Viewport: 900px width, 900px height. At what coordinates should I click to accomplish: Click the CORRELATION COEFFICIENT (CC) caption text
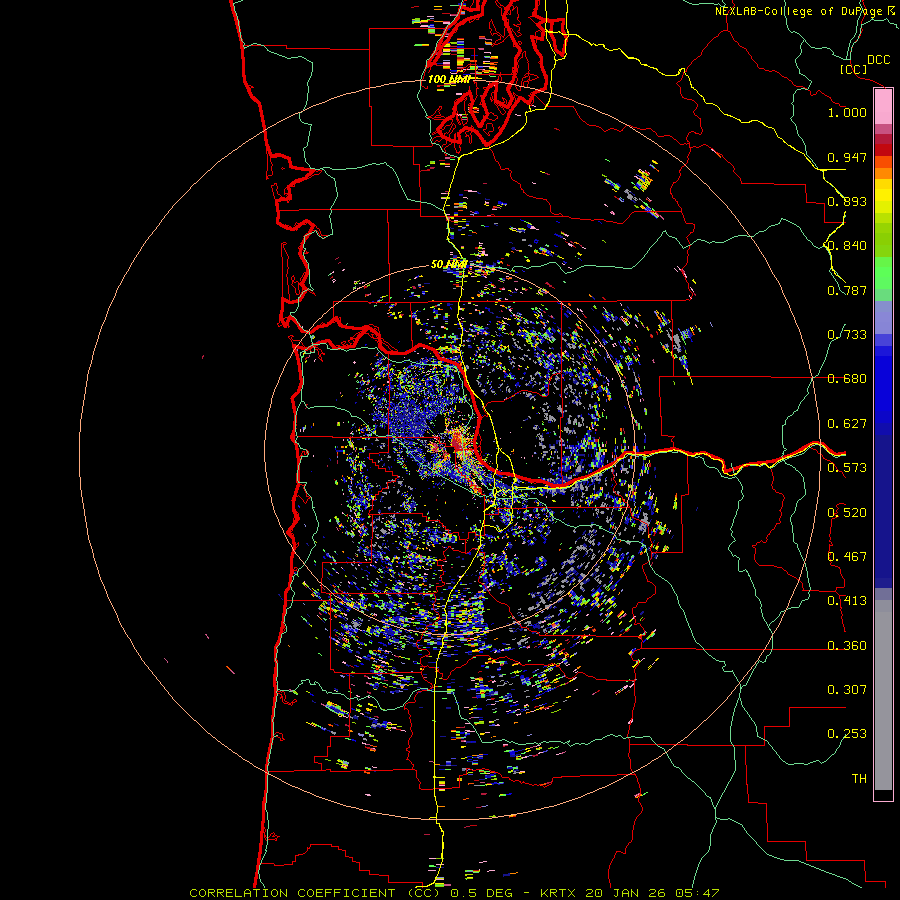click(315, 893)
